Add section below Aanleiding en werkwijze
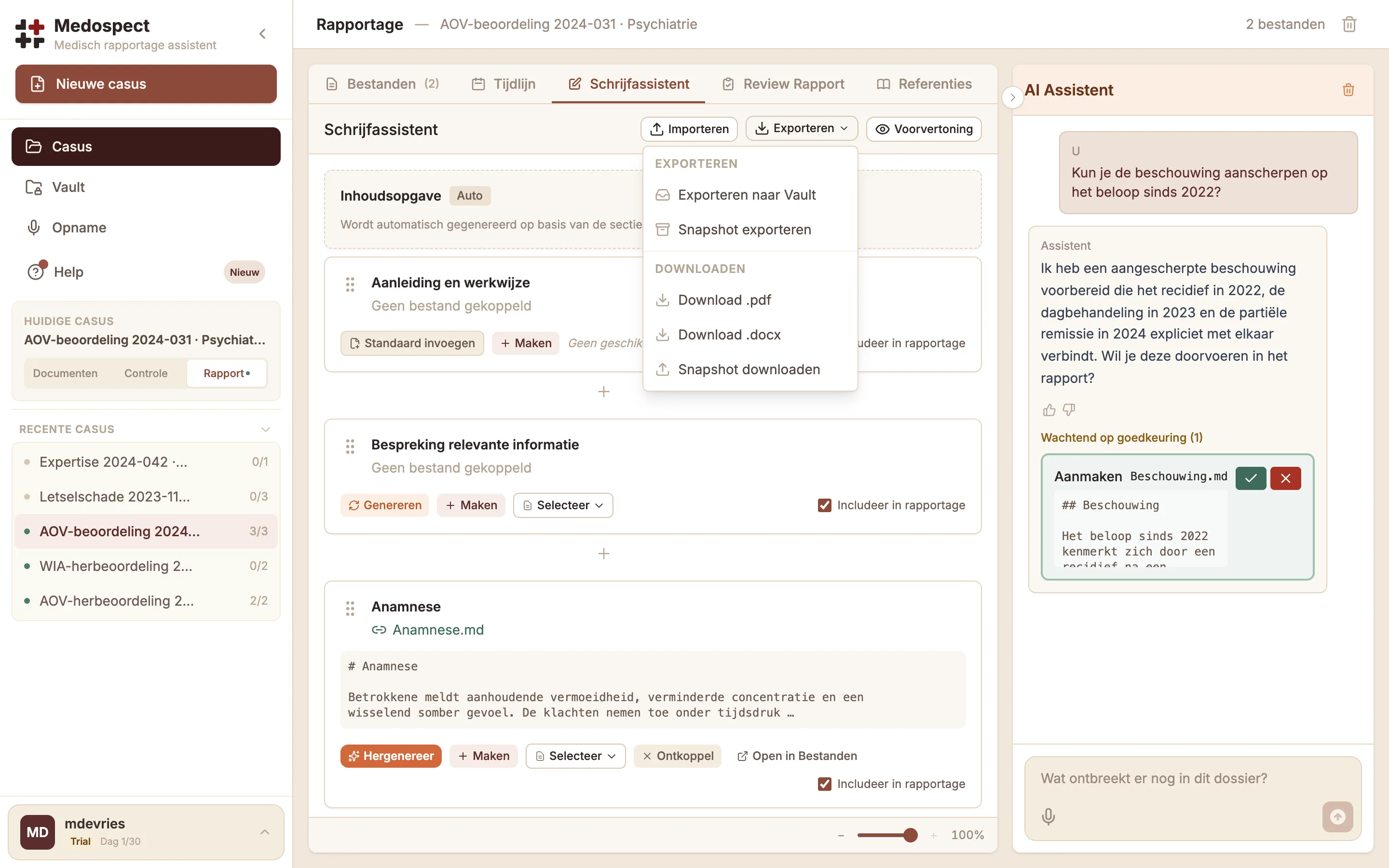This screenshot has width=1389, height=868. click(x=603, y=392)
